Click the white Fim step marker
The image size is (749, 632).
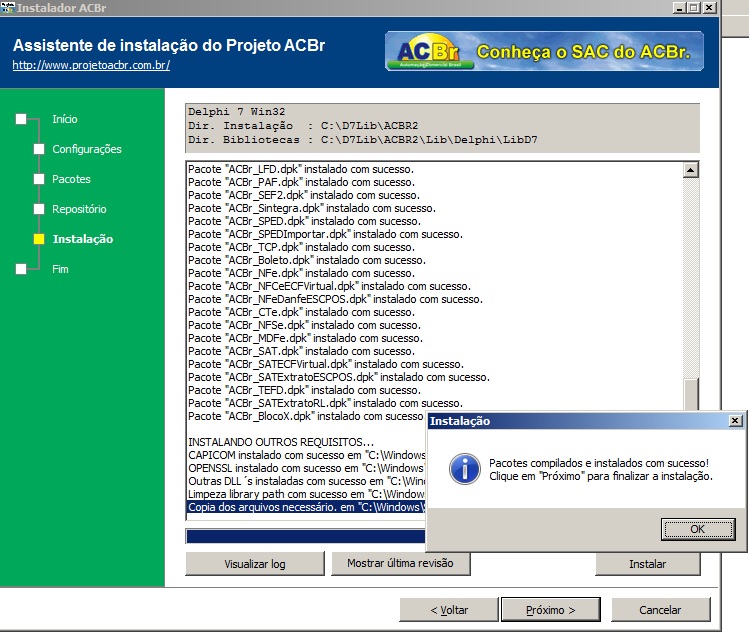(x=21, y=269)
